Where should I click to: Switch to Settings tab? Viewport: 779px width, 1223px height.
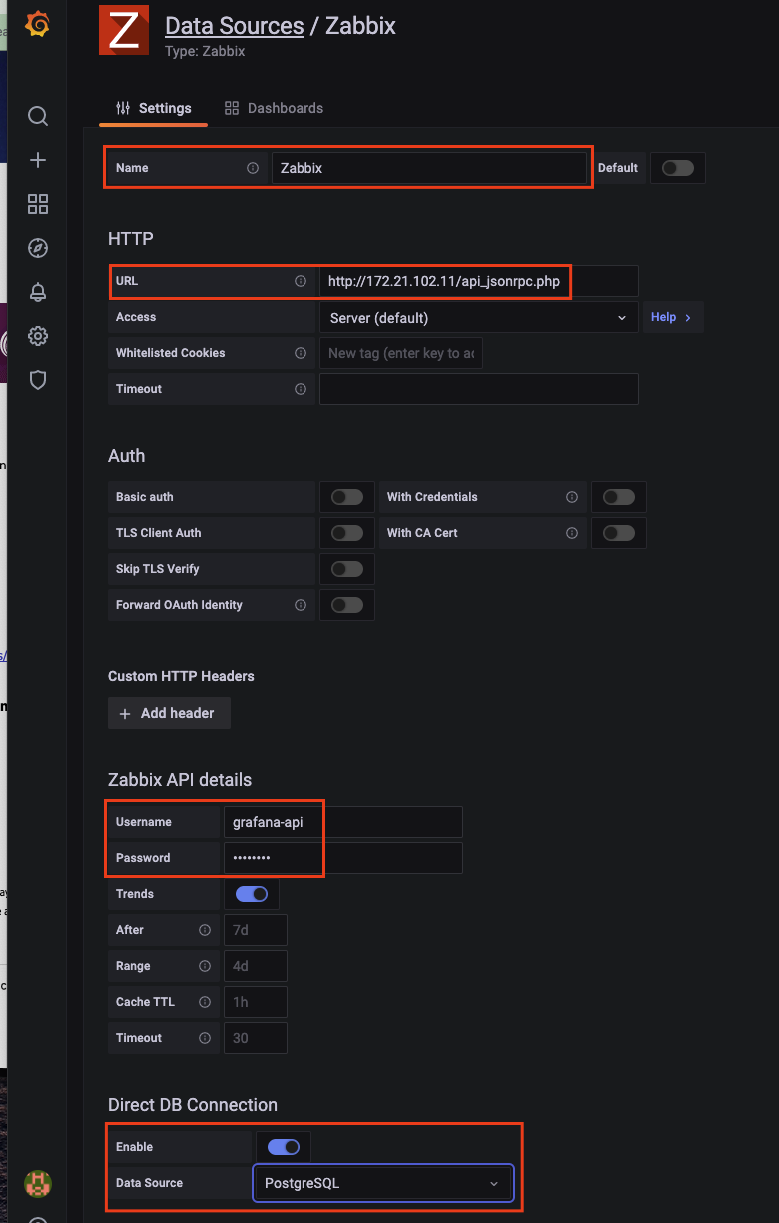pos(154,108)
